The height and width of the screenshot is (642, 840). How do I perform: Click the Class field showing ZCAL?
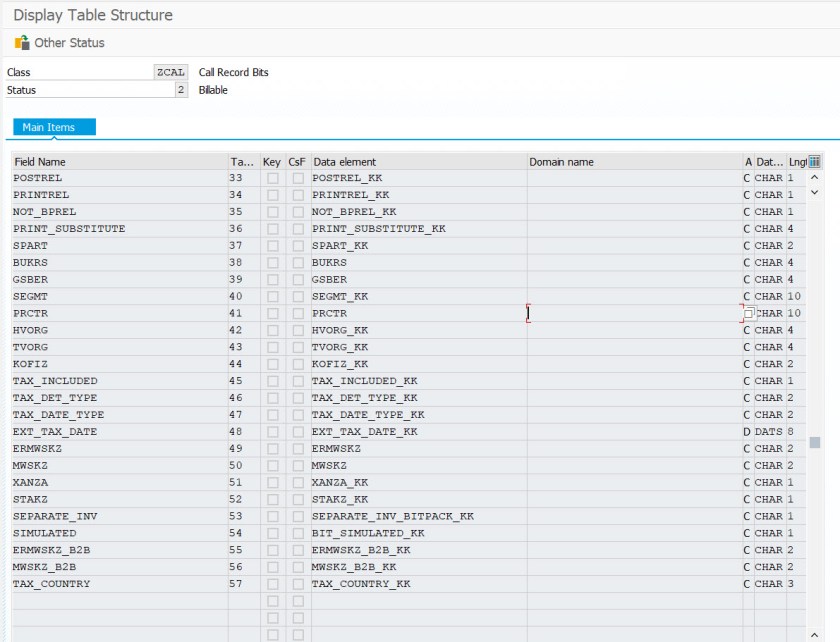coord(170,72)
